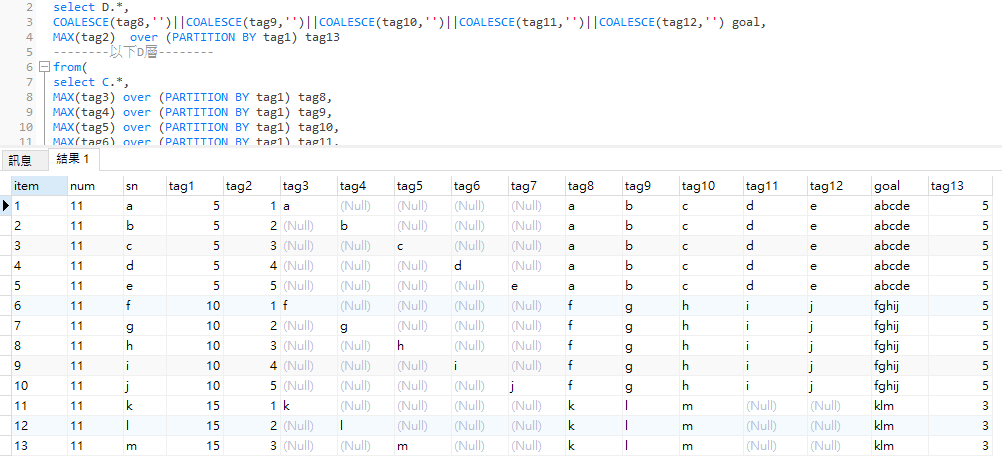Click the goal column header

coord(899,186)
